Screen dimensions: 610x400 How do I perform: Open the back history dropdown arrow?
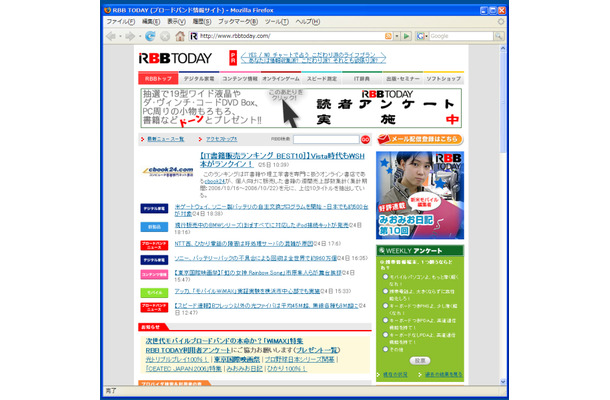(120, 36)
